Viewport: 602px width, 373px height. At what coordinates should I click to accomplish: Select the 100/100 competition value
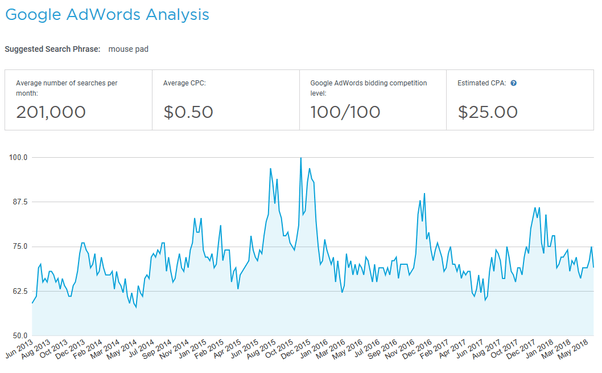[x=345, y=112]
